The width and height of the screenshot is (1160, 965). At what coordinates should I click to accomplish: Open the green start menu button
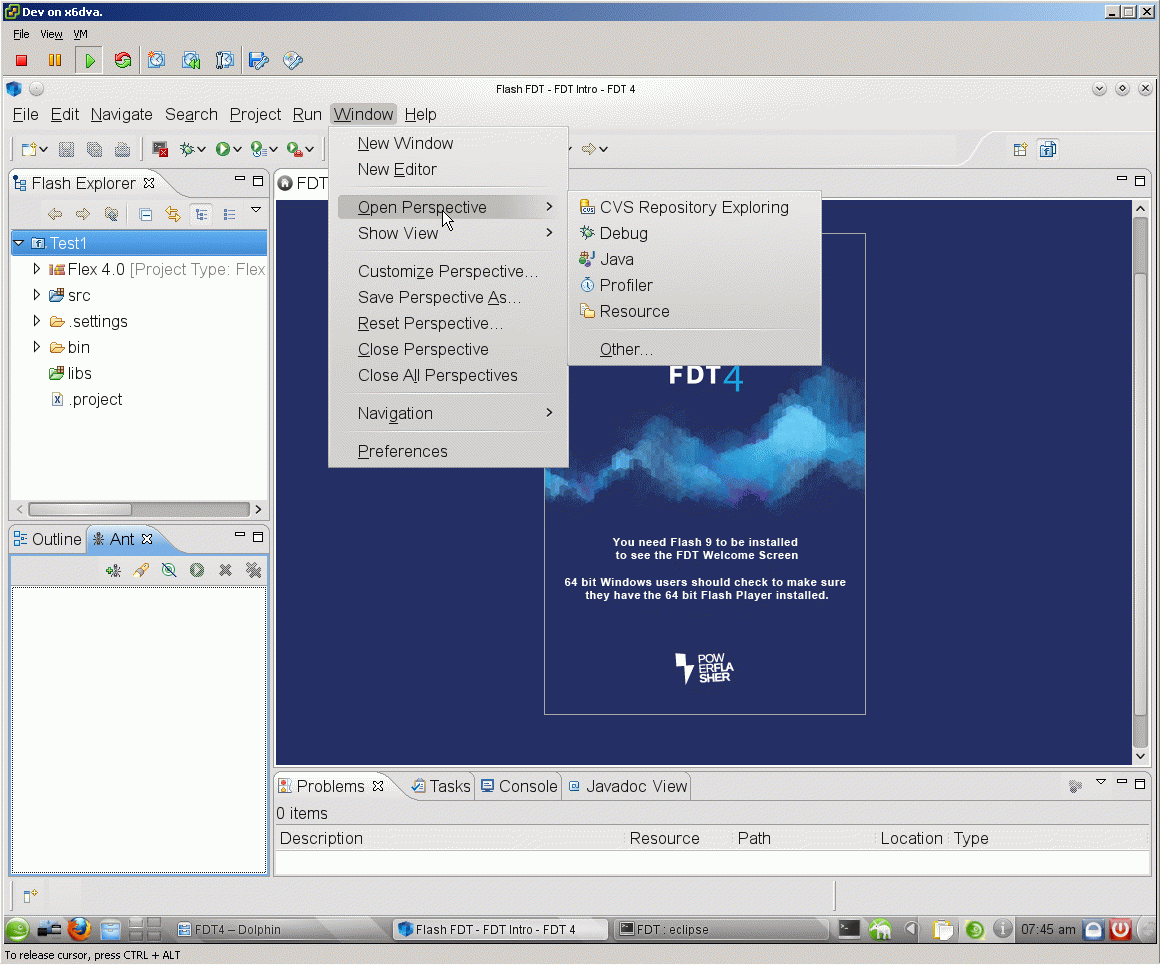click(17, 929)
